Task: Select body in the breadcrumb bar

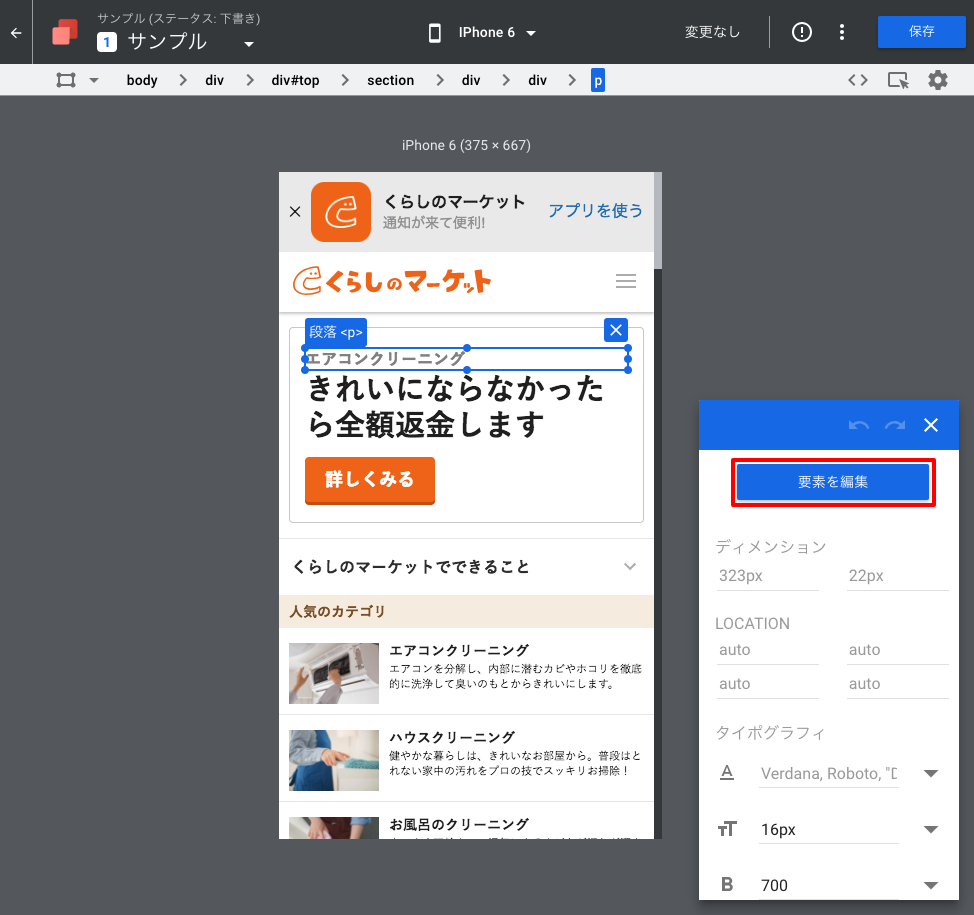Action: (141, 80)
